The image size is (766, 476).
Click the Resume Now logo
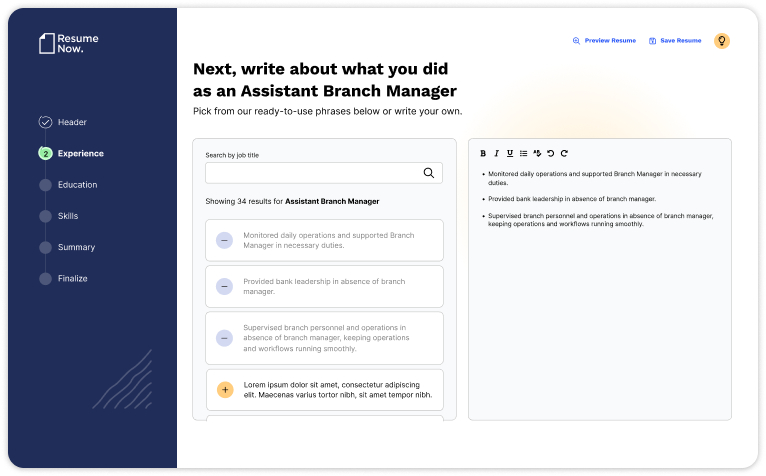68,43
